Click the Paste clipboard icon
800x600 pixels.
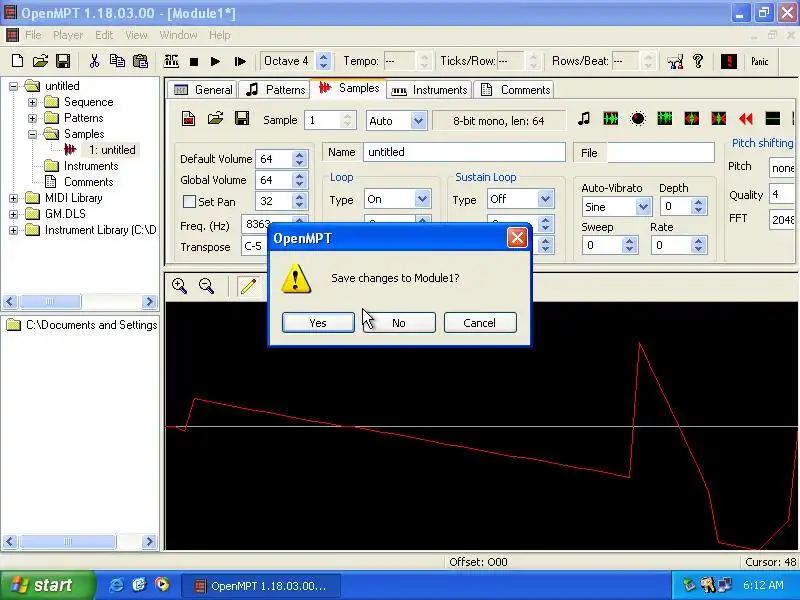[x=140, y=61]
